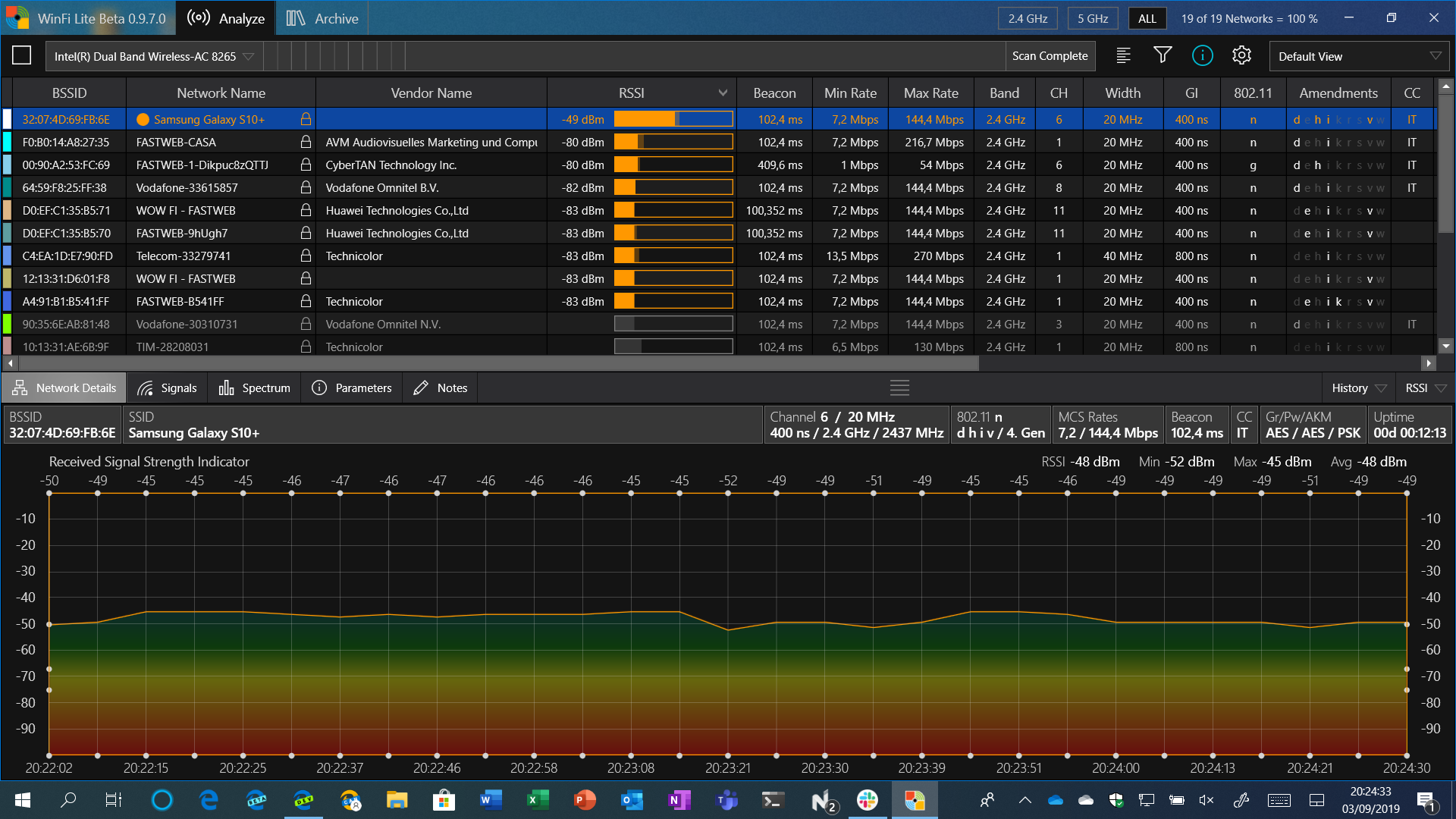1456x819 pixels.
Task: Open the Spectrum tab
Action: point(254,388)
